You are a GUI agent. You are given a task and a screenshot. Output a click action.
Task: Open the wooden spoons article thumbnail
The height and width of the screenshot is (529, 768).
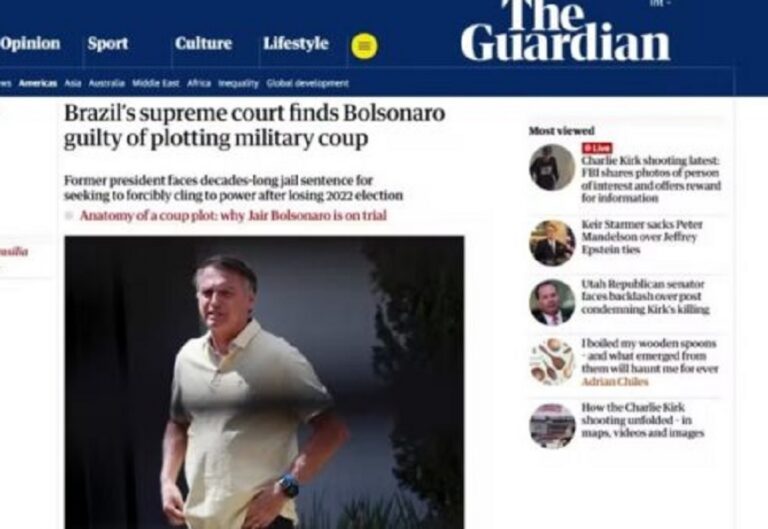pyautogui.click(x=552, y=361)
